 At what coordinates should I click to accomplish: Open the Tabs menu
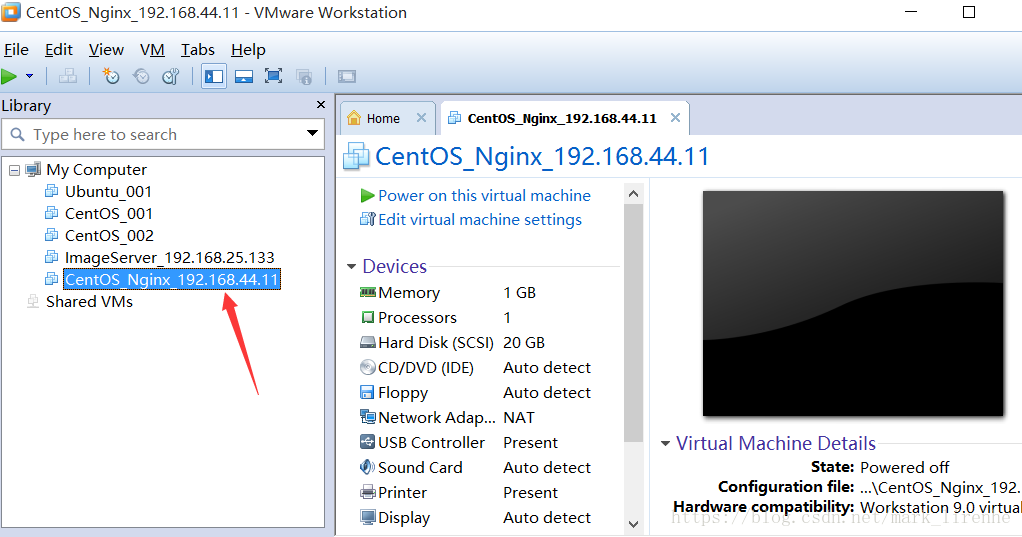click(197, 50)
